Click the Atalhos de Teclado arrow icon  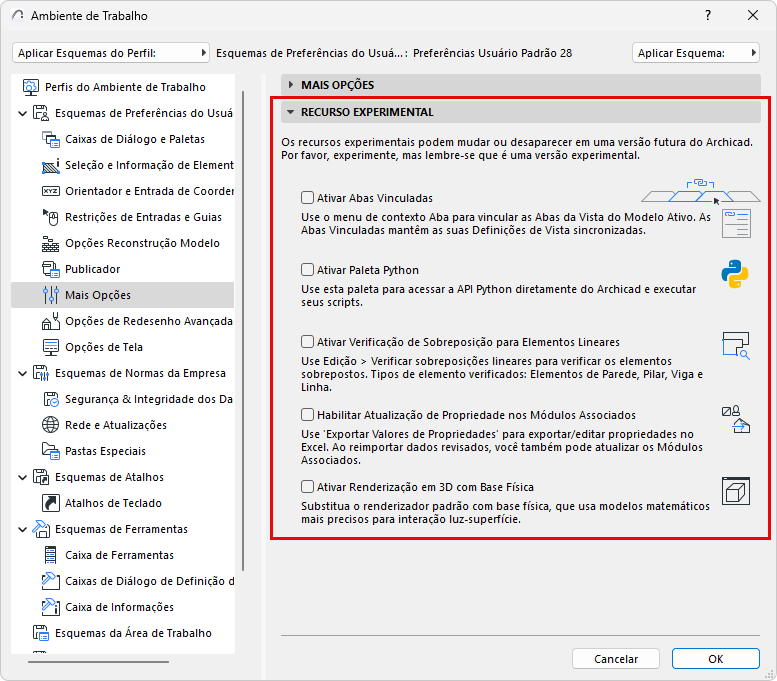[51, 503]
